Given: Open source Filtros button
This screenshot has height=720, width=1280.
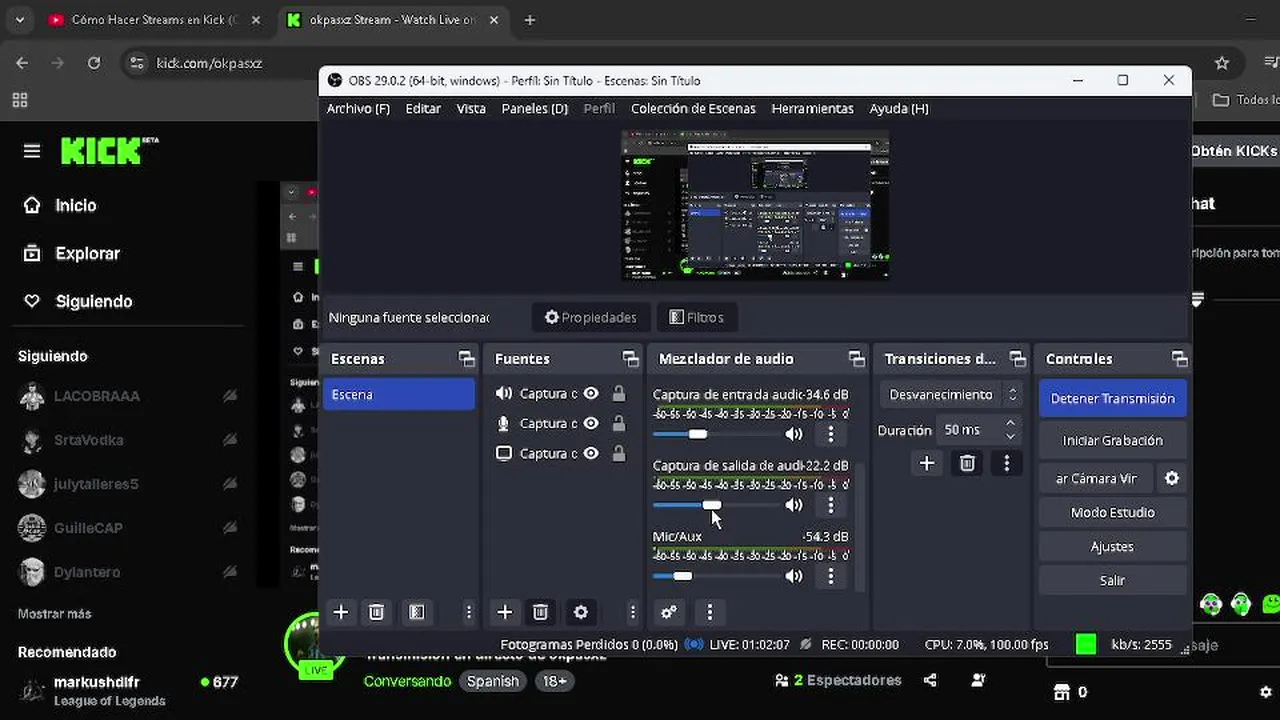Looking at the screenshot, I should [x=696, y=317].
